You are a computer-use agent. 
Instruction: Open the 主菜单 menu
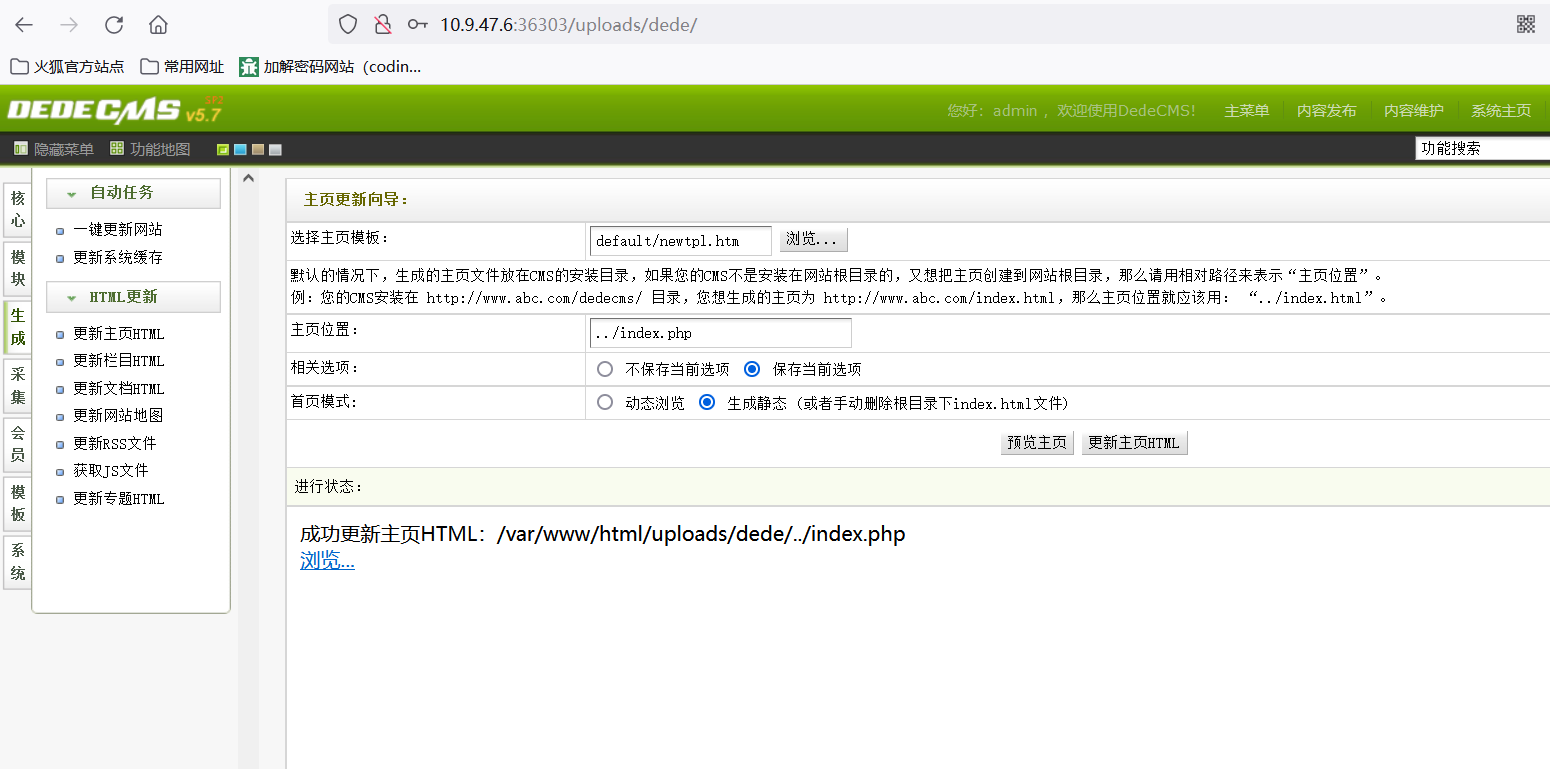(x=1246, y=111)
